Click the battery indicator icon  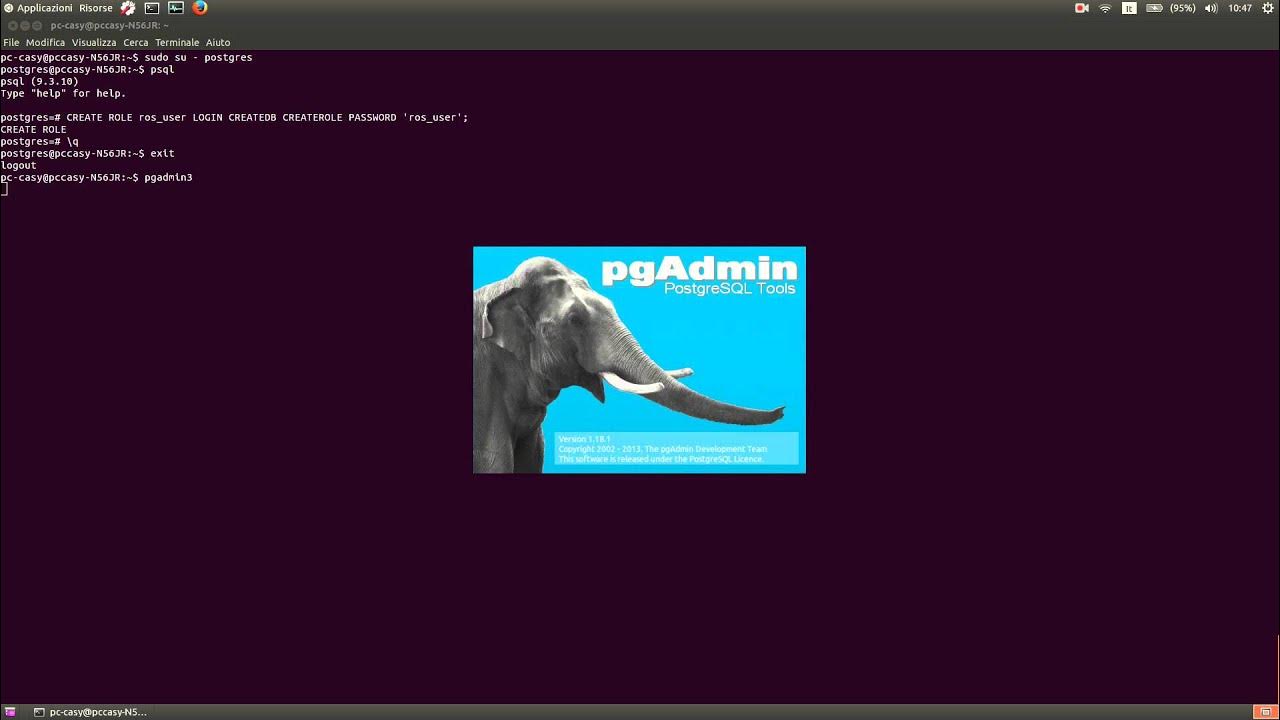coord(1154,8)
